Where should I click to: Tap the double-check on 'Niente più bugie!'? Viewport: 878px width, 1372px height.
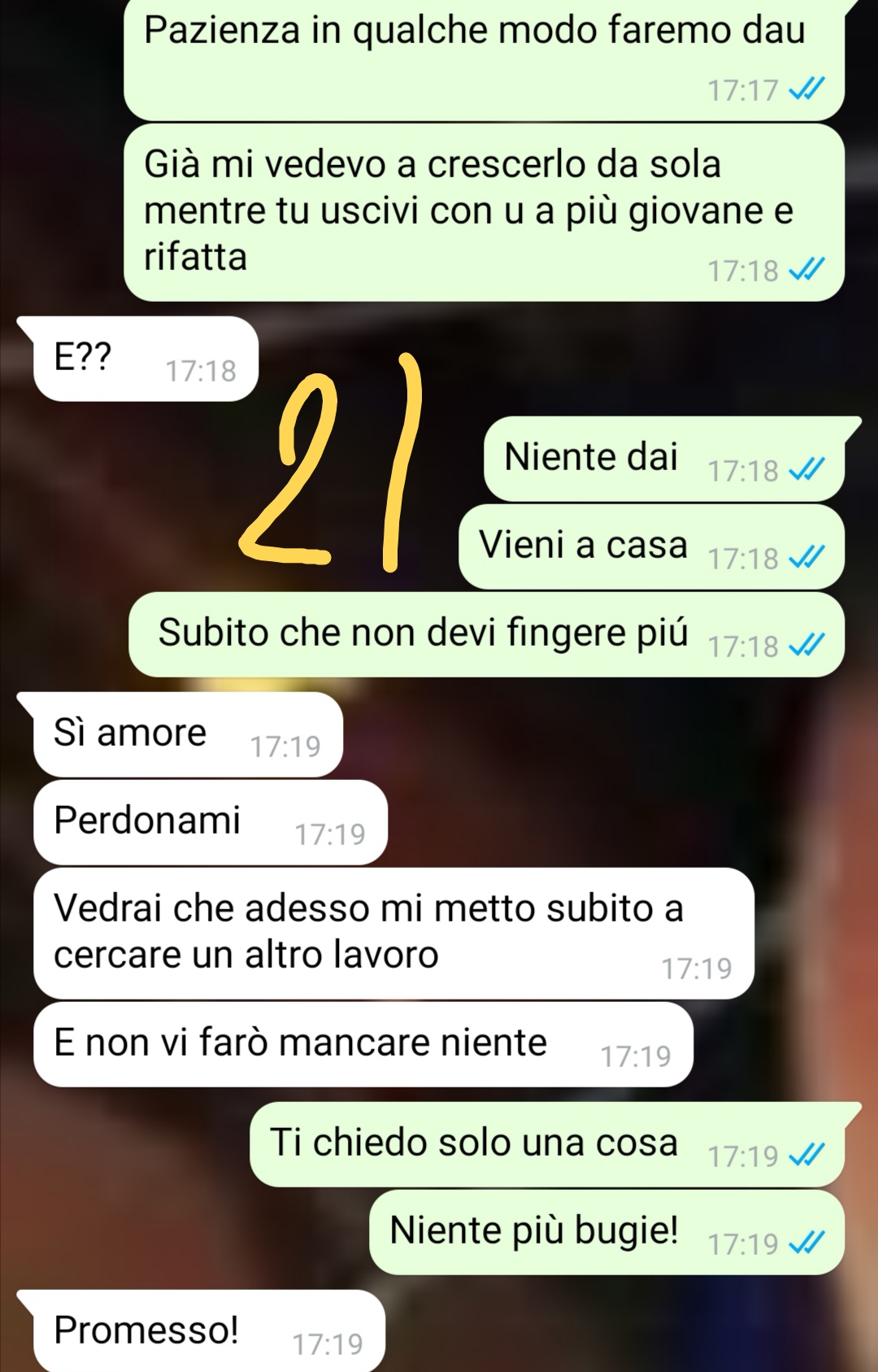[x=806, y=1243]
